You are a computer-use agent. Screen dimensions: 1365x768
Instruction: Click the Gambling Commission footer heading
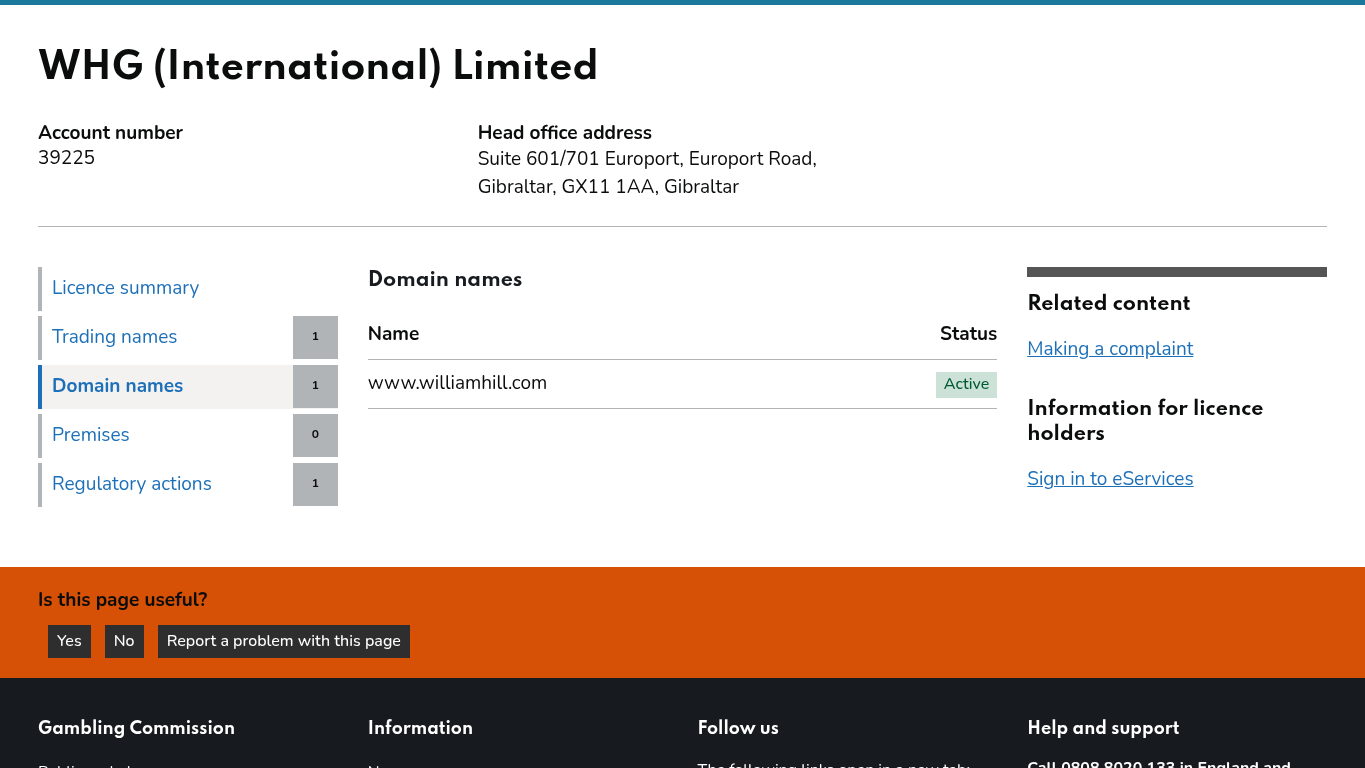coord(136,728)
